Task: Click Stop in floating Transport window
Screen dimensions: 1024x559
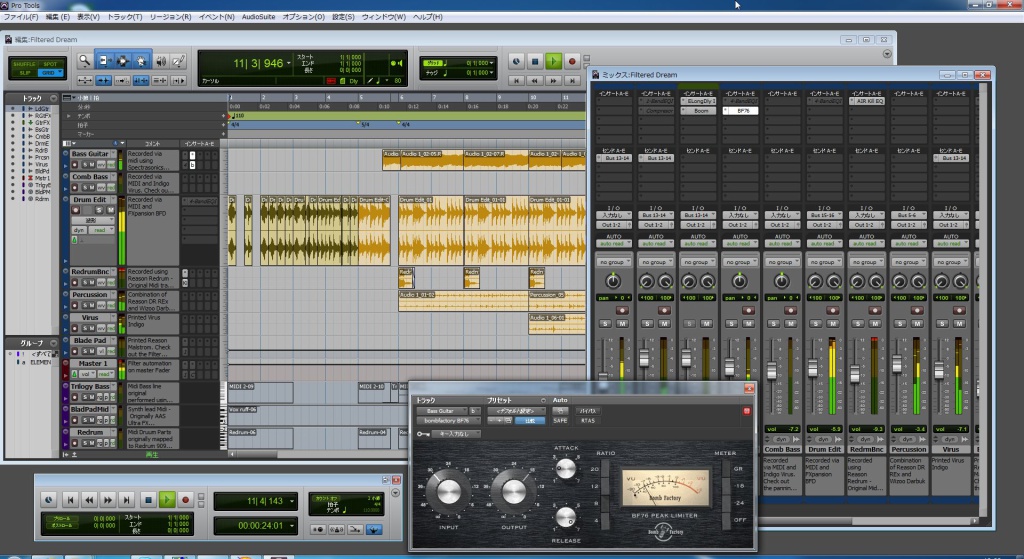Action: pos(148,500)
